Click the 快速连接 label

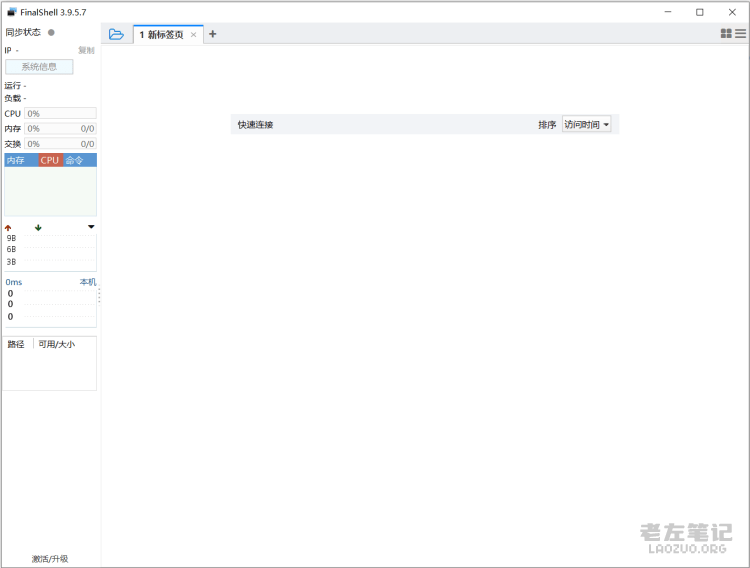[x=255, y=125]
